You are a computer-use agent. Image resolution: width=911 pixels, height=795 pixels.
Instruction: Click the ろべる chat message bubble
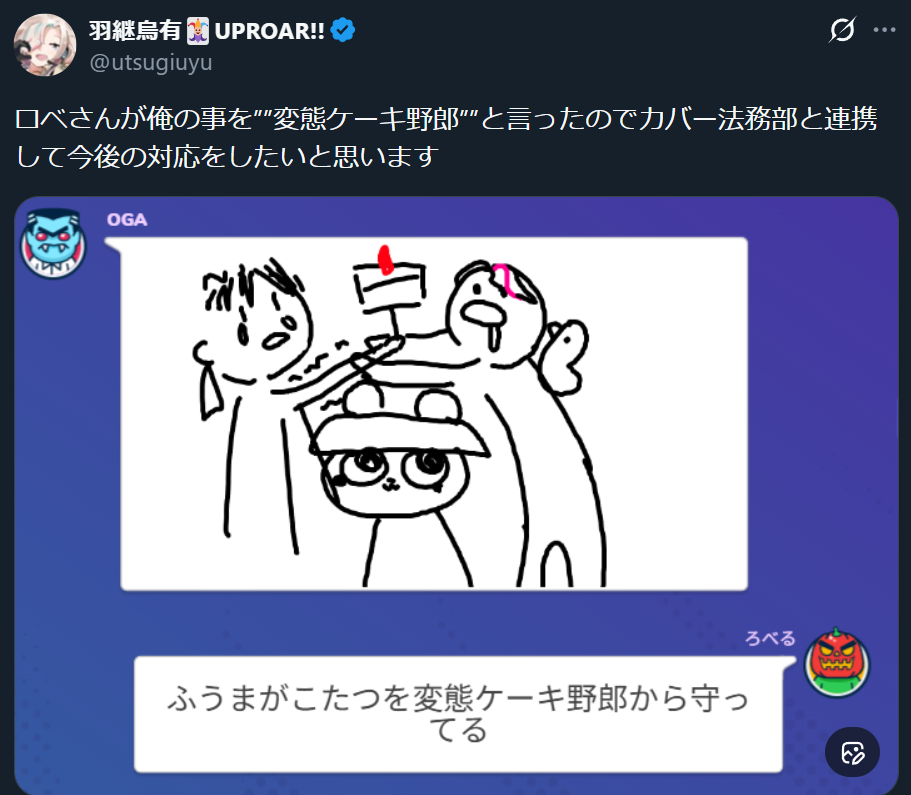point(458,714)
